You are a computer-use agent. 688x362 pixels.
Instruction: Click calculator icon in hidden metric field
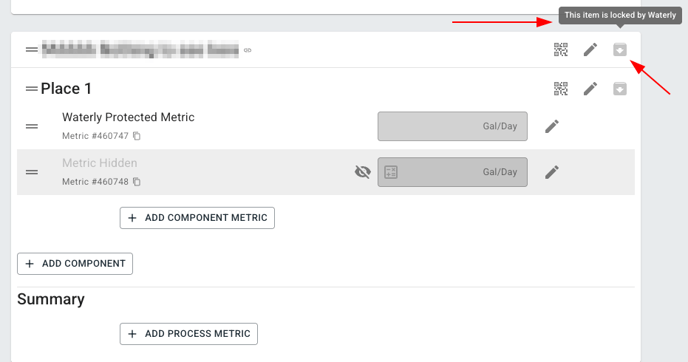[x=391, y=172]
